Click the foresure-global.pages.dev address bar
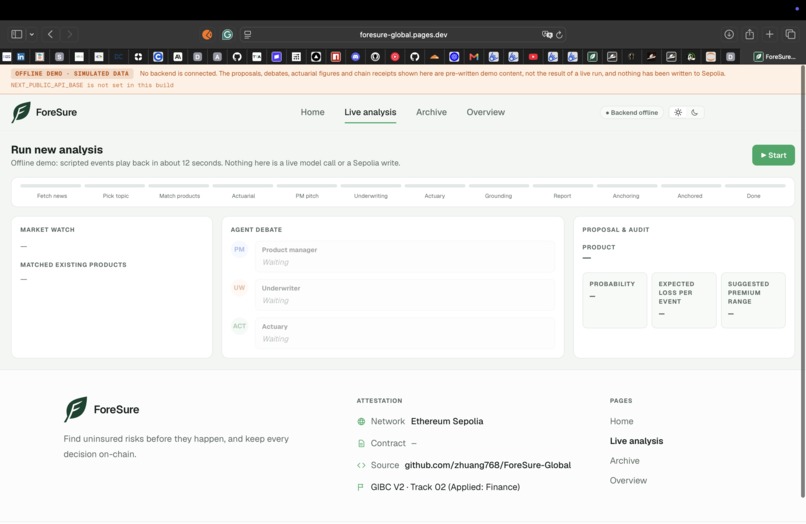Screen dimensions: 806x524 click(403, 34)
